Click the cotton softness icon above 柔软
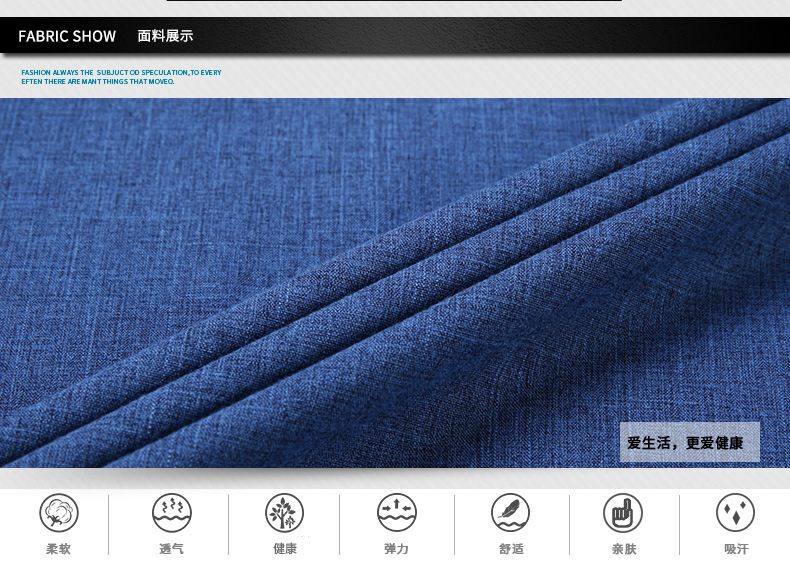This screenshot has width=790, height=572. [x=59, y=513]
